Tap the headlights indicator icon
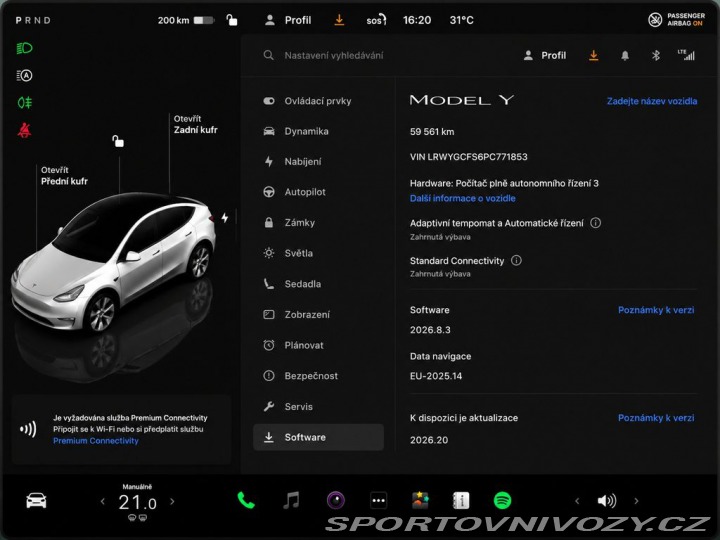This screenshot has height=540, width=720. click(x=24, y=48)
